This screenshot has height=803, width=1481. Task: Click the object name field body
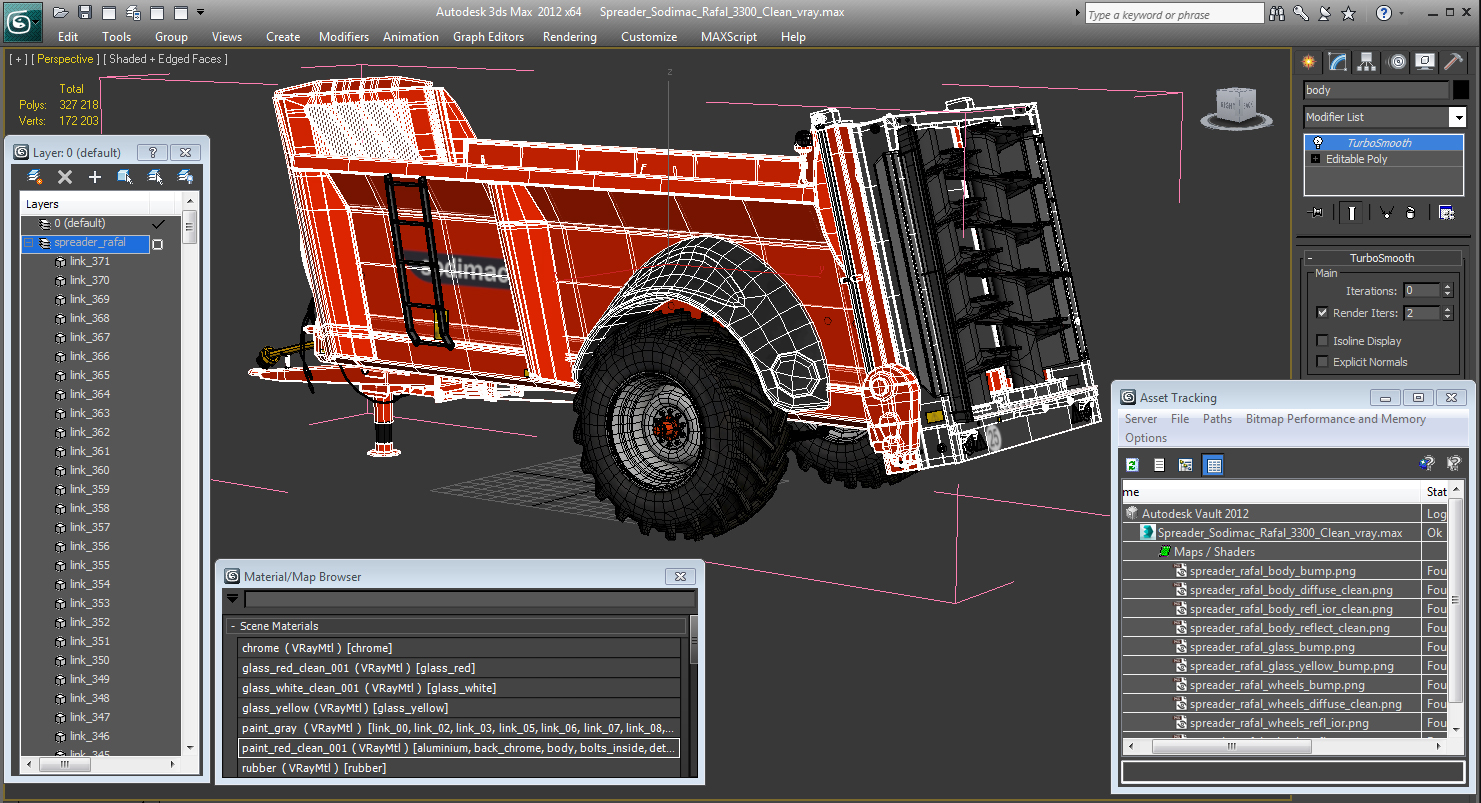pos(1375,90)
